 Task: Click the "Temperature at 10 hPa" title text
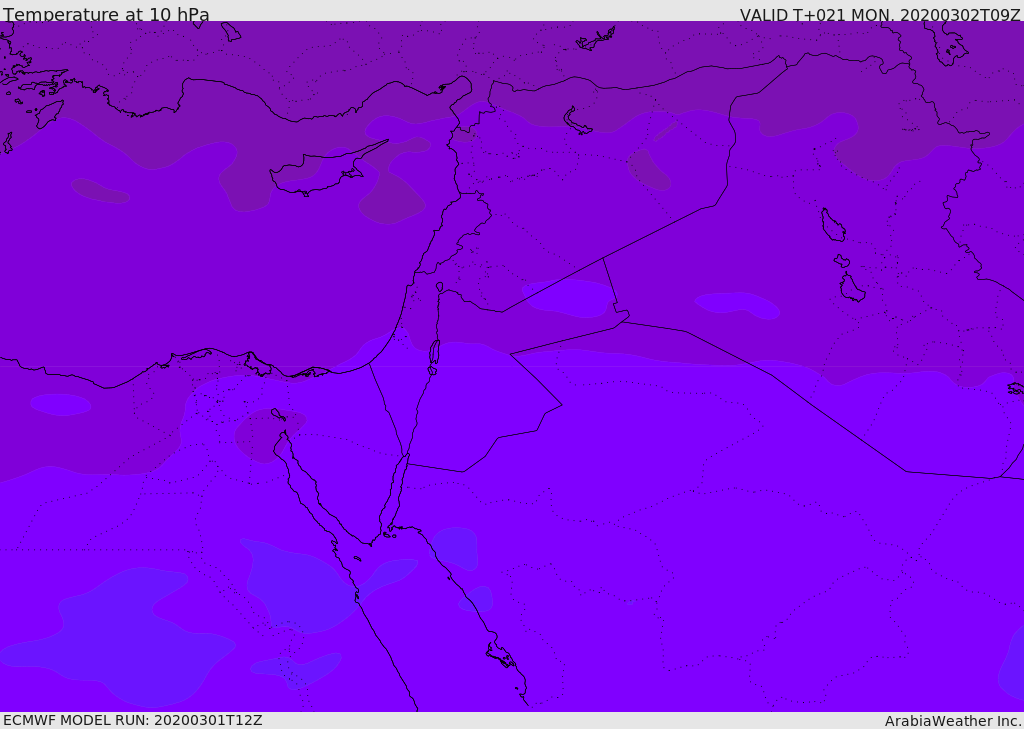point(106,15)
